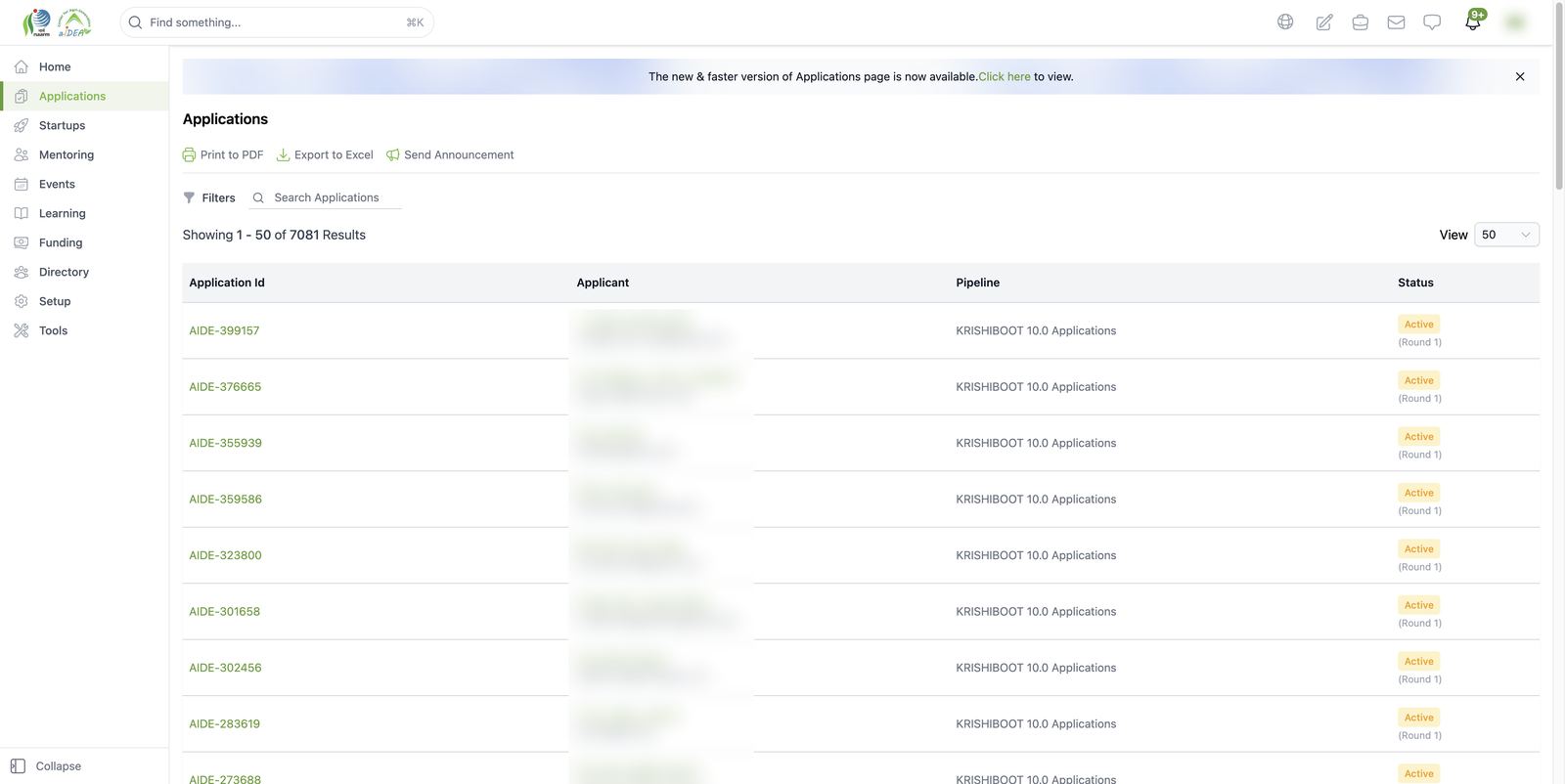Click the Applicant column header

[603, 283]
